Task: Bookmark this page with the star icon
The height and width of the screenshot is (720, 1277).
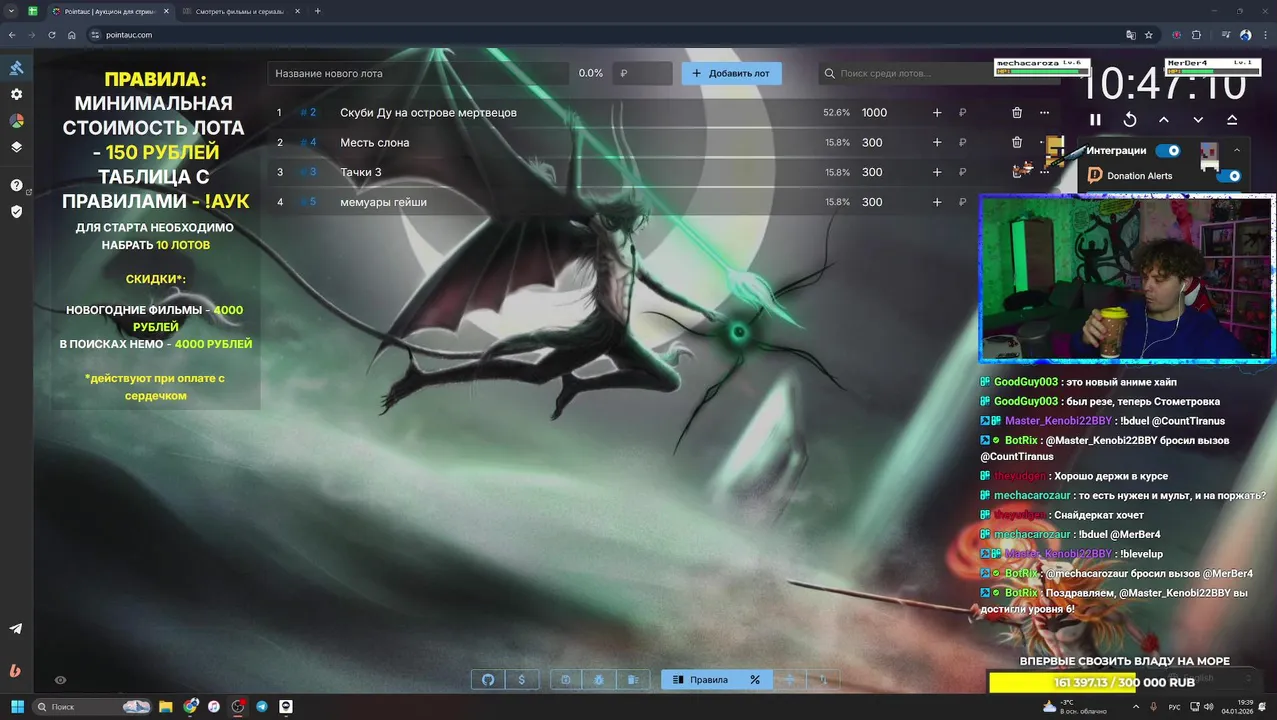Action: point(1149,35)
